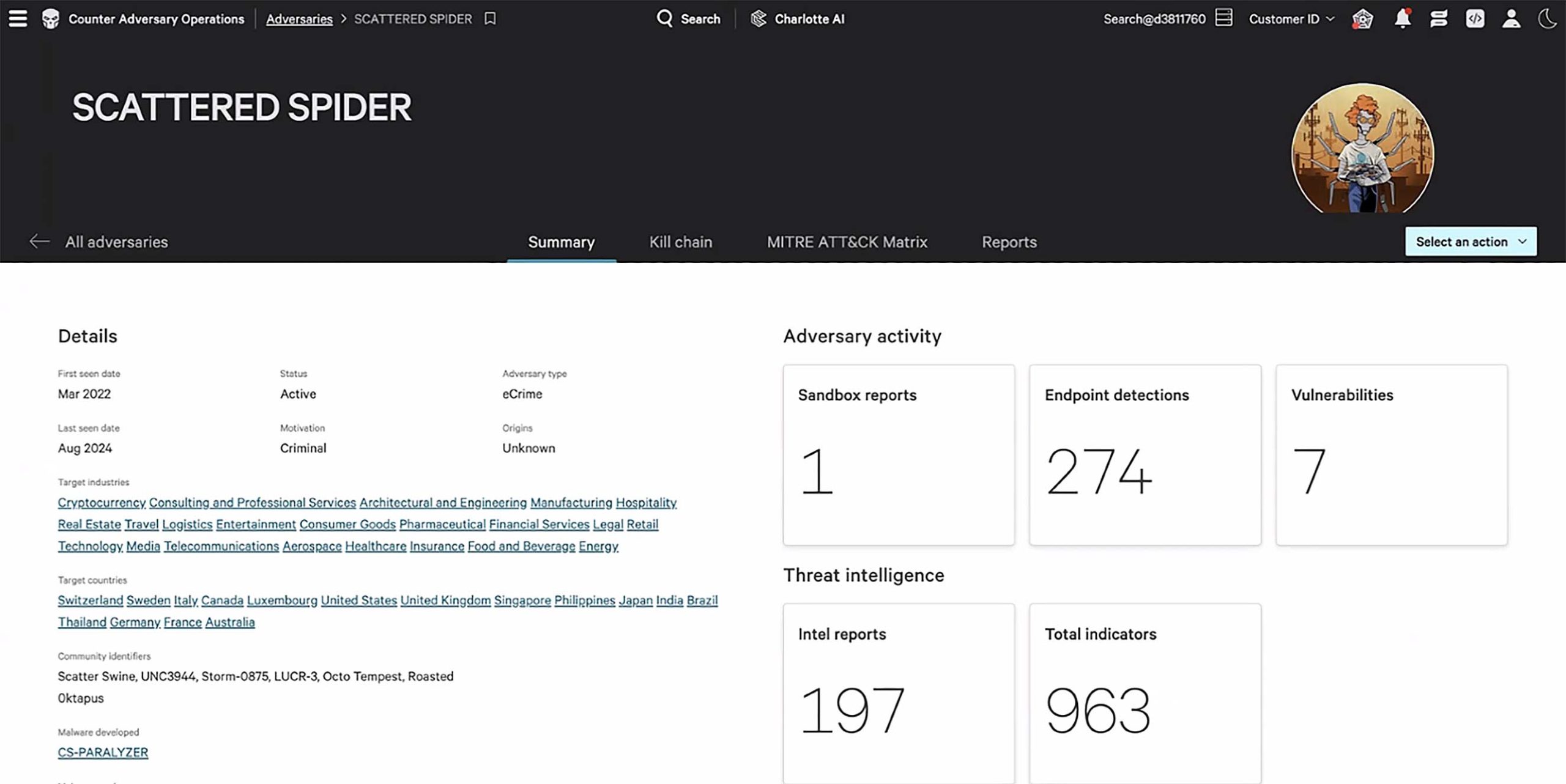Click the Logistics industry link
1566x784 pixels.
pyautogui.click(x=187, y=525)
